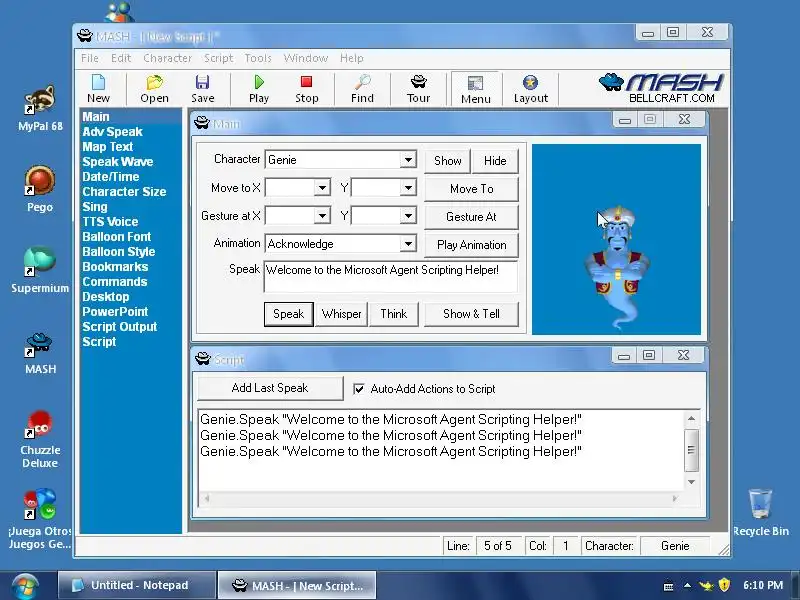This screenshot has width=800, height=600.
Task: Click the keyboard tray icon
Action: tap(668, 586)
